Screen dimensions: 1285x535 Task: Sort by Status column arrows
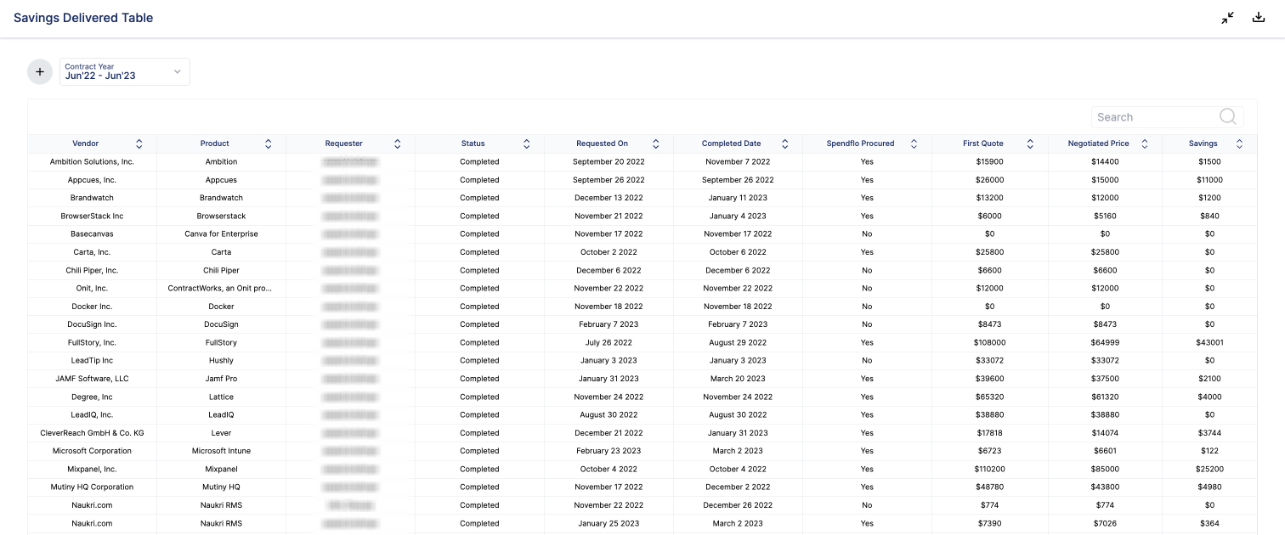[527, 144]
